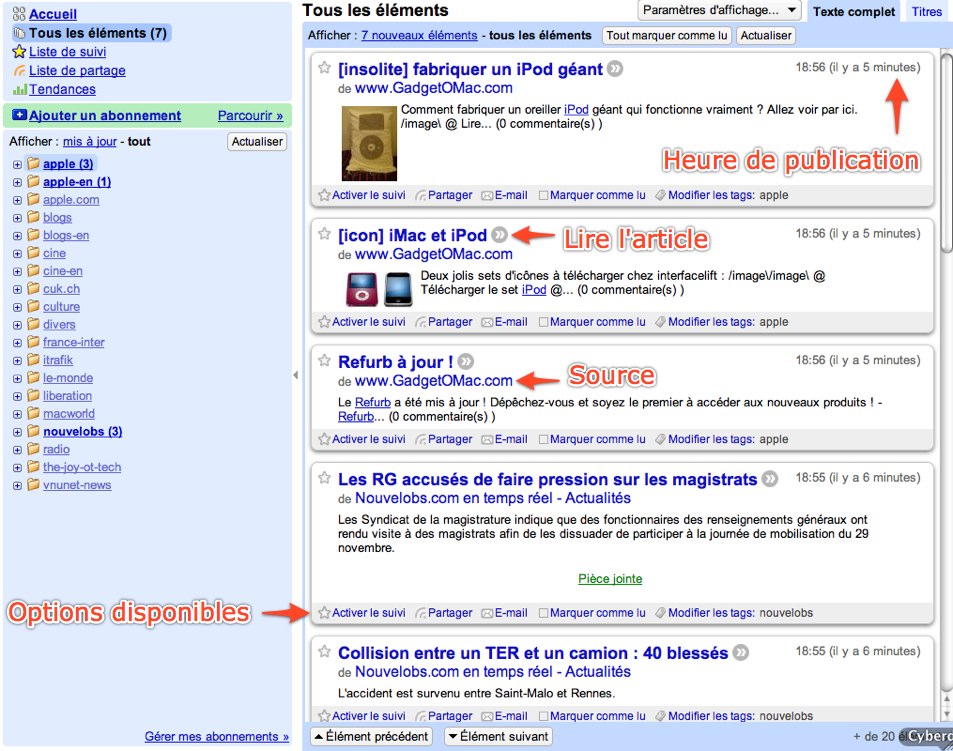Viewport: 953px width, 751px height.
Task: Show 7 nouveaux éléments link
Action: [419, 35]
